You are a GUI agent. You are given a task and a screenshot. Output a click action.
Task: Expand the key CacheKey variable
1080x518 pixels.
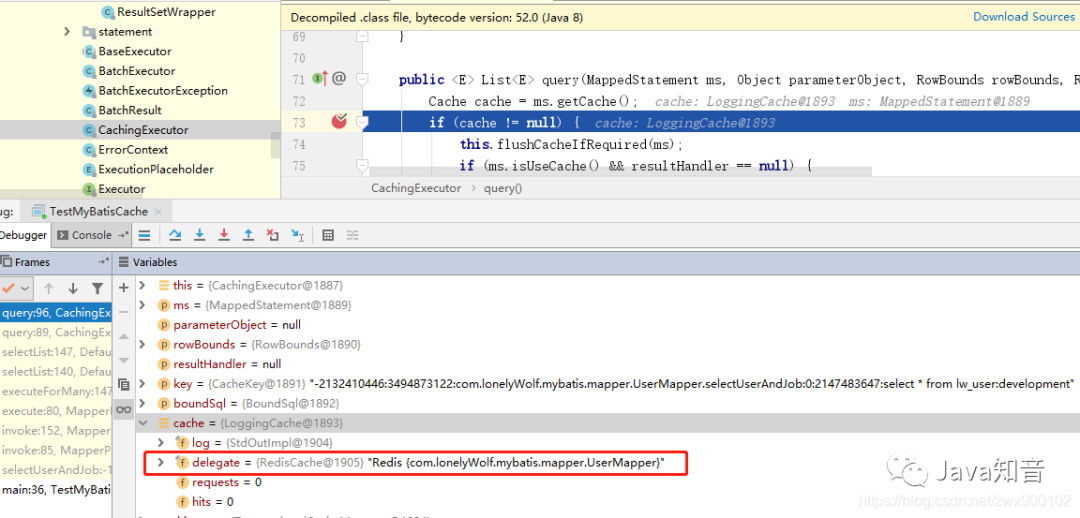click(143, 384)
